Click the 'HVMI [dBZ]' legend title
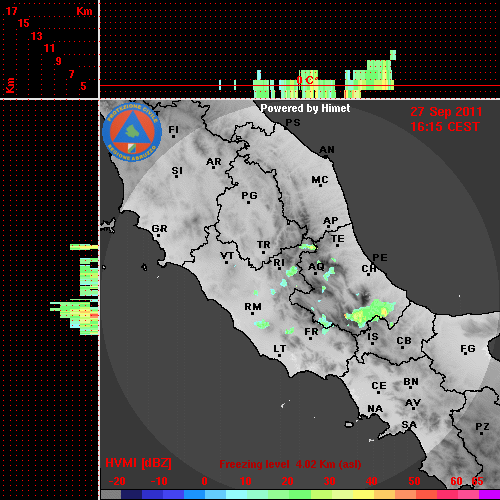 pyautogui.click(x=138, y=463)
